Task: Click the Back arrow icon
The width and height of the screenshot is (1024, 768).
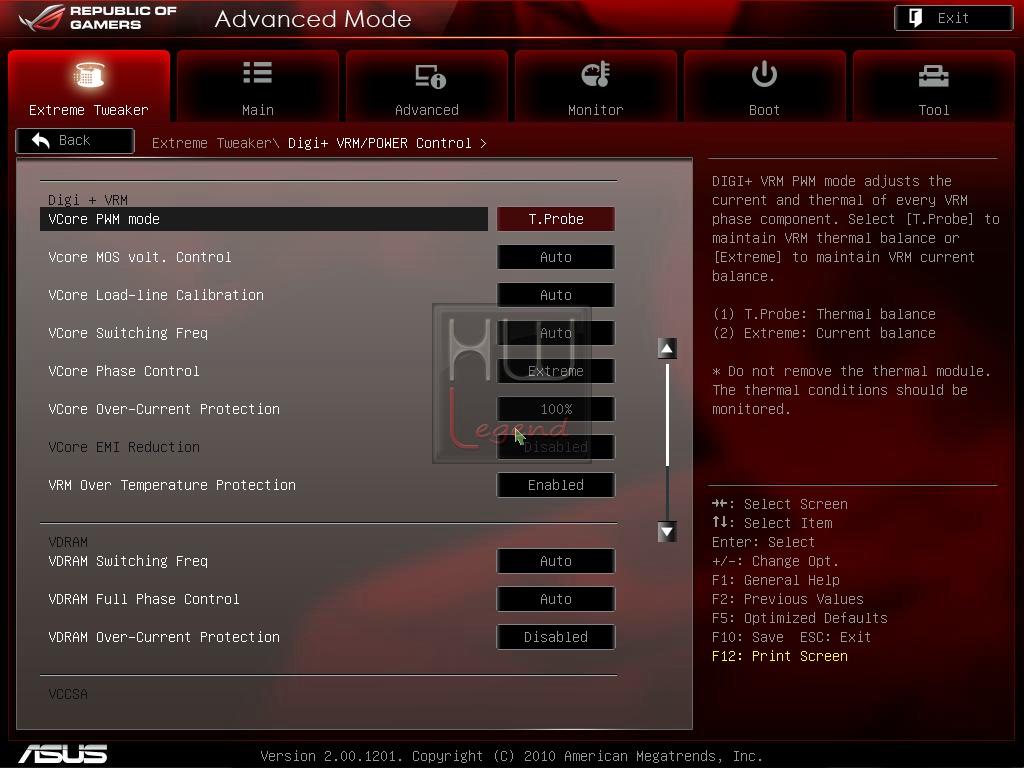Action: 40,140
